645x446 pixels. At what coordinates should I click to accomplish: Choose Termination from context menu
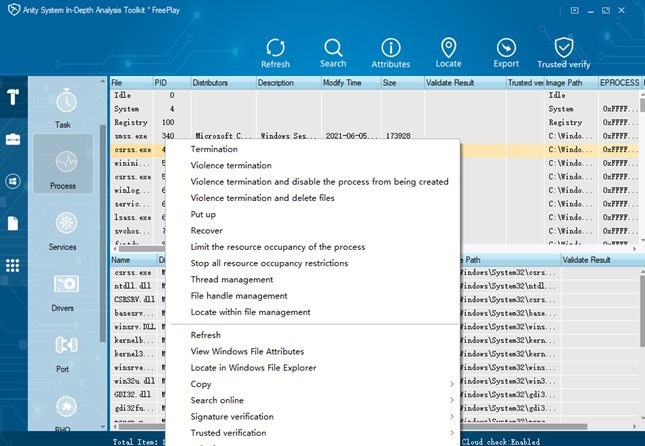pos(214,149)
